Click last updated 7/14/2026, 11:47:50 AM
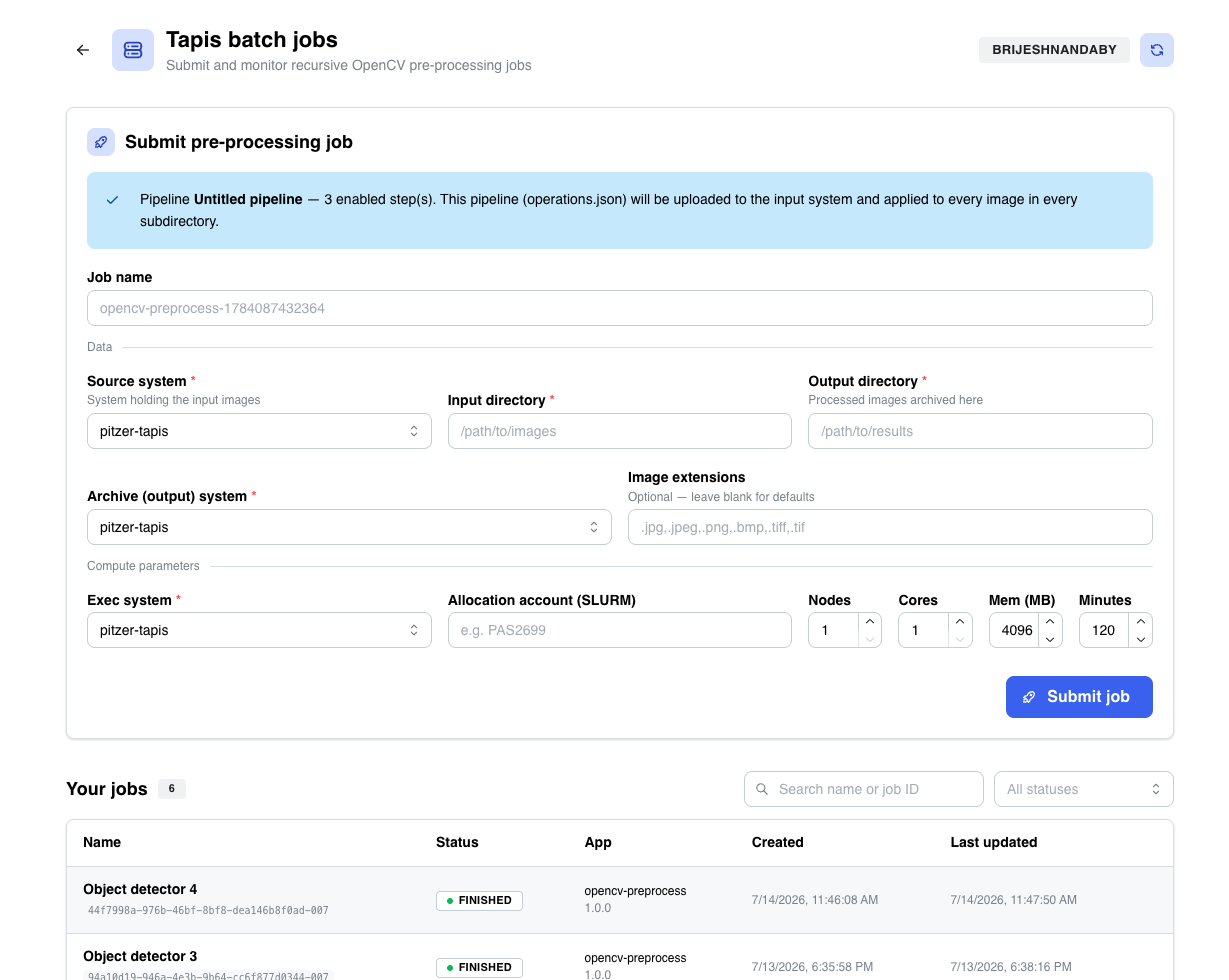Viewport: 1229px width, 980px height. pyautogui.click(x=1014, y=900)
